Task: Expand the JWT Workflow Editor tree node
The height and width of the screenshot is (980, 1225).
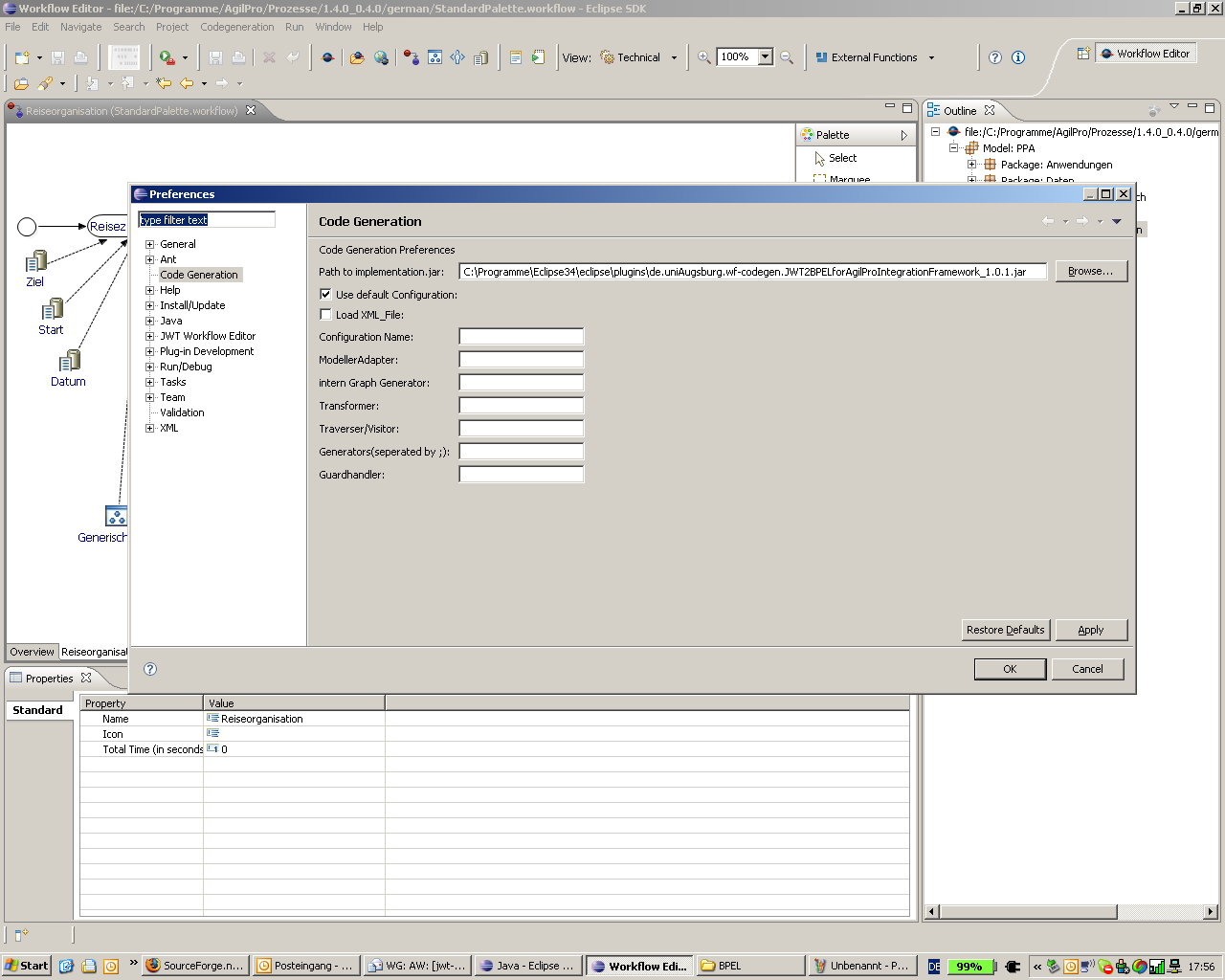Action: pyautogui.click(x=150, y=336)
